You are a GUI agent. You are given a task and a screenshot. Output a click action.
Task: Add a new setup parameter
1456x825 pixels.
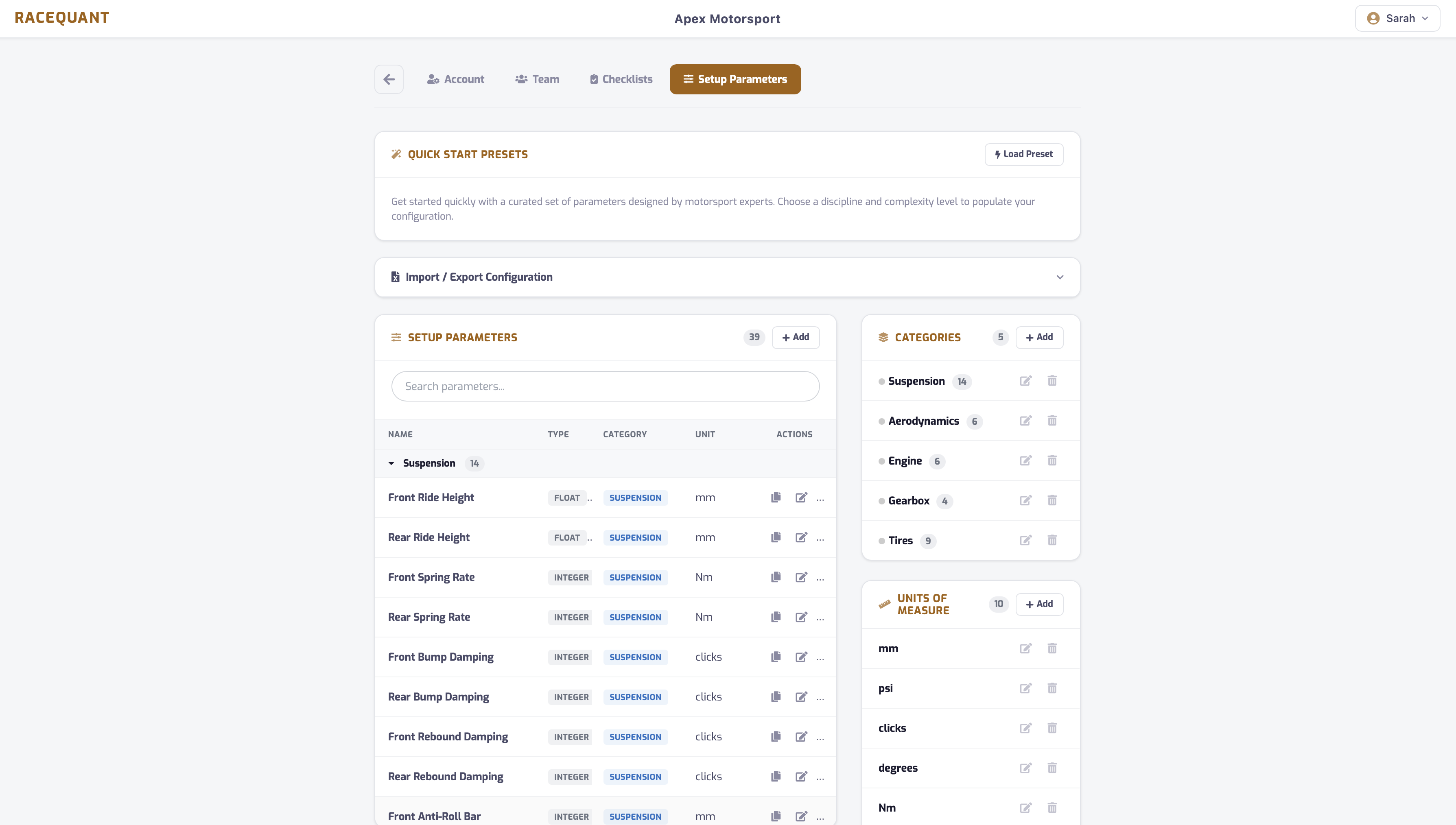795,337
